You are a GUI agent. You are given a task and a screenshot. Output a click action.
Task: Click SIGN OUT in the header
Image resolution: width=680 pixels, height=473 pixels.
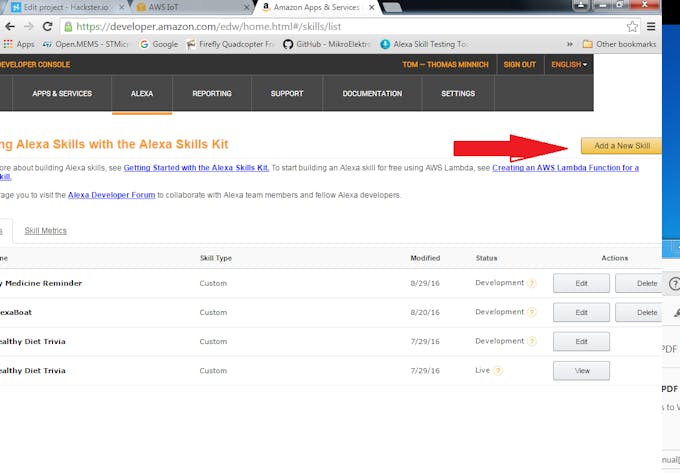coord(520,65)
